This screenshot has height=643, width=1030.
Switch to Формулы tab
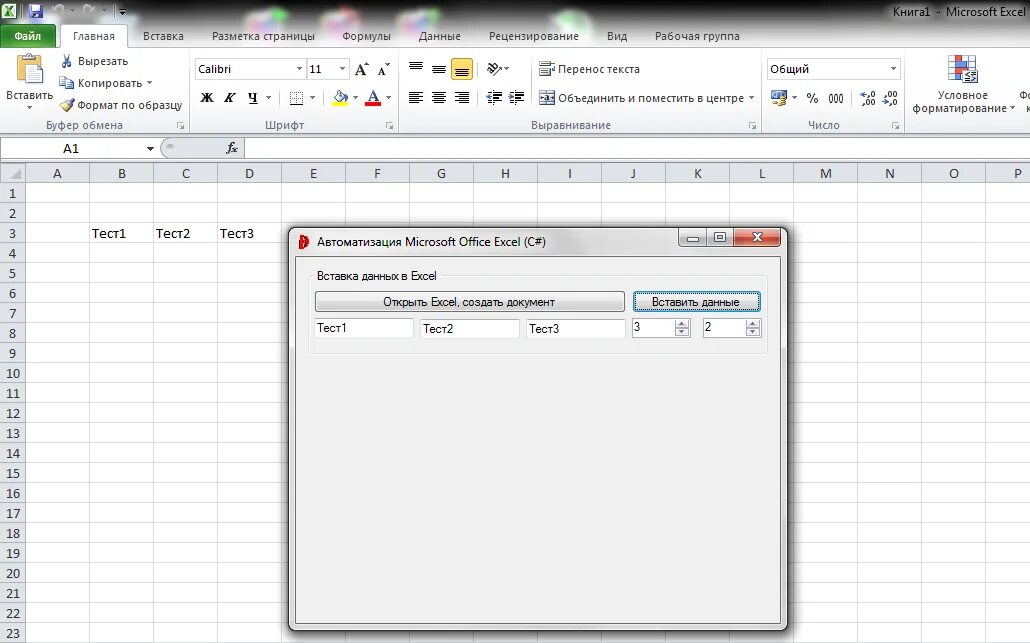(x=366, y=36)
